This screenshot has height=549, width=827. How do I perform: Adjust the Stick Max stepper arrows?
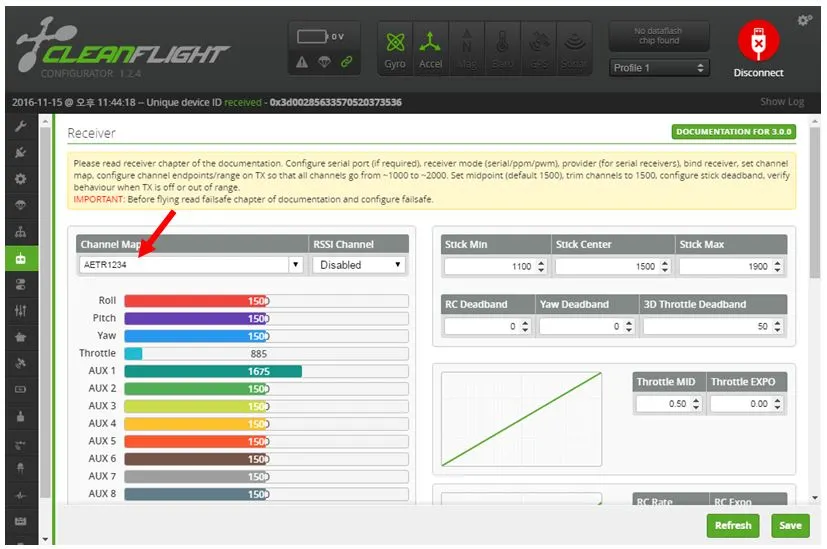point(777,266)
